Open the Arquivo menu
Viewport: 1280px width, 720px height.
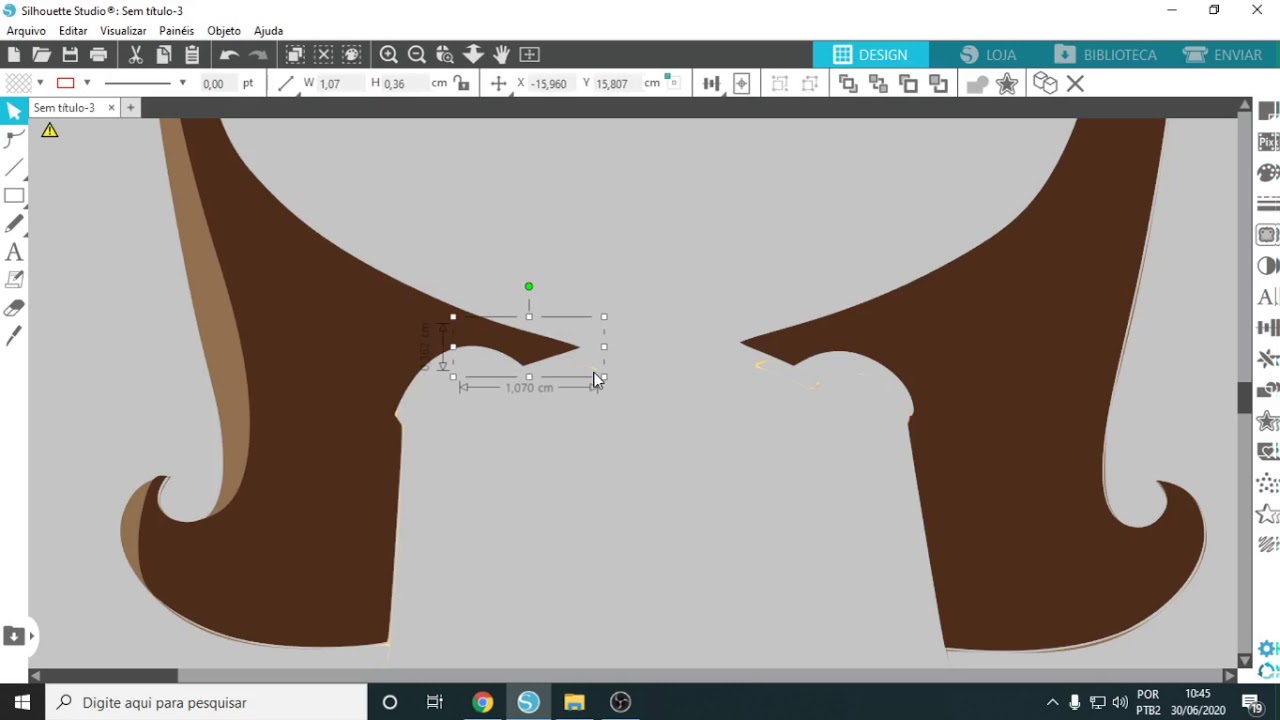26,31
